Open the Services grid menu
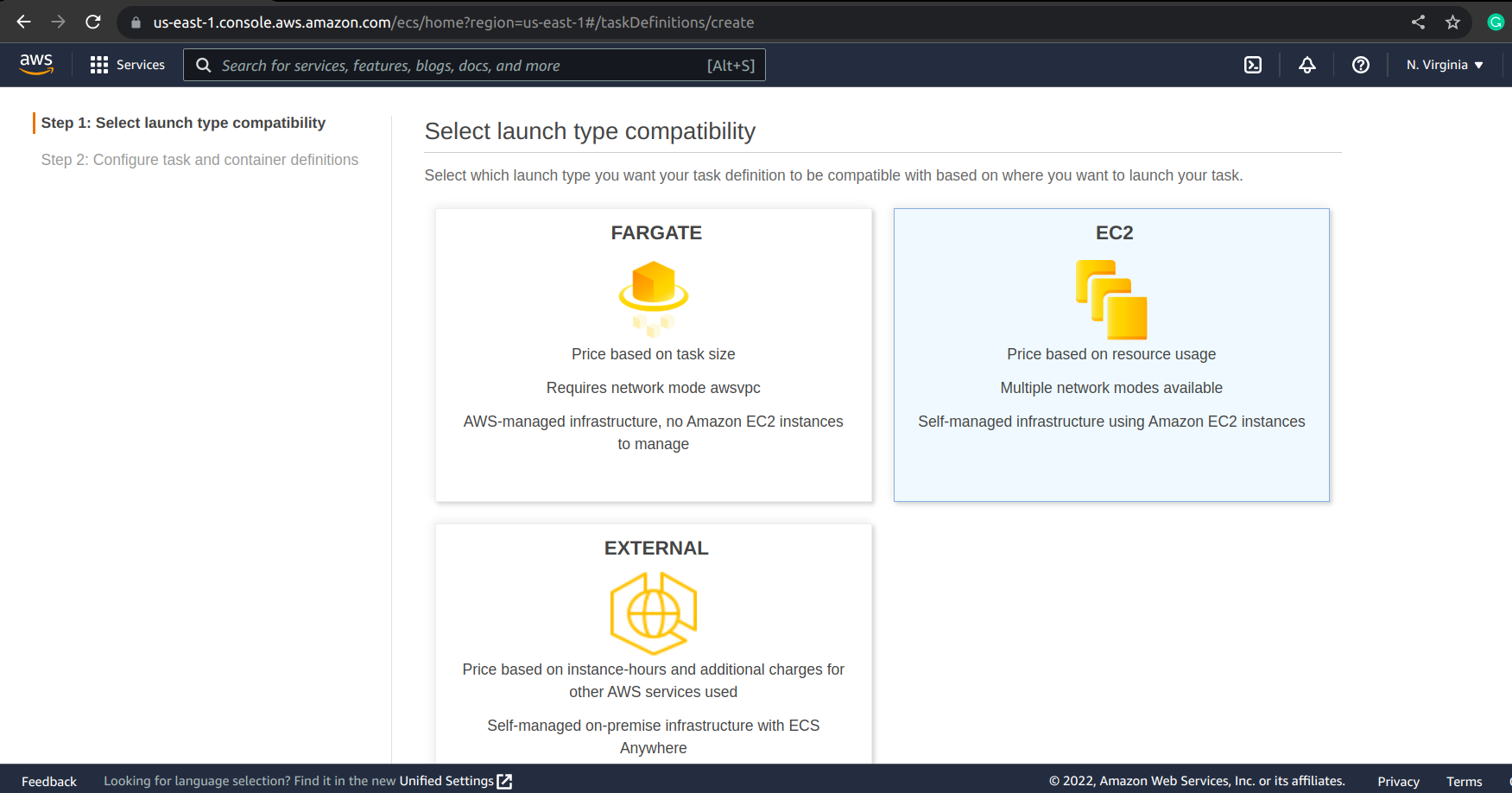The image size is (1512, 793). click(x=127, y=65)
